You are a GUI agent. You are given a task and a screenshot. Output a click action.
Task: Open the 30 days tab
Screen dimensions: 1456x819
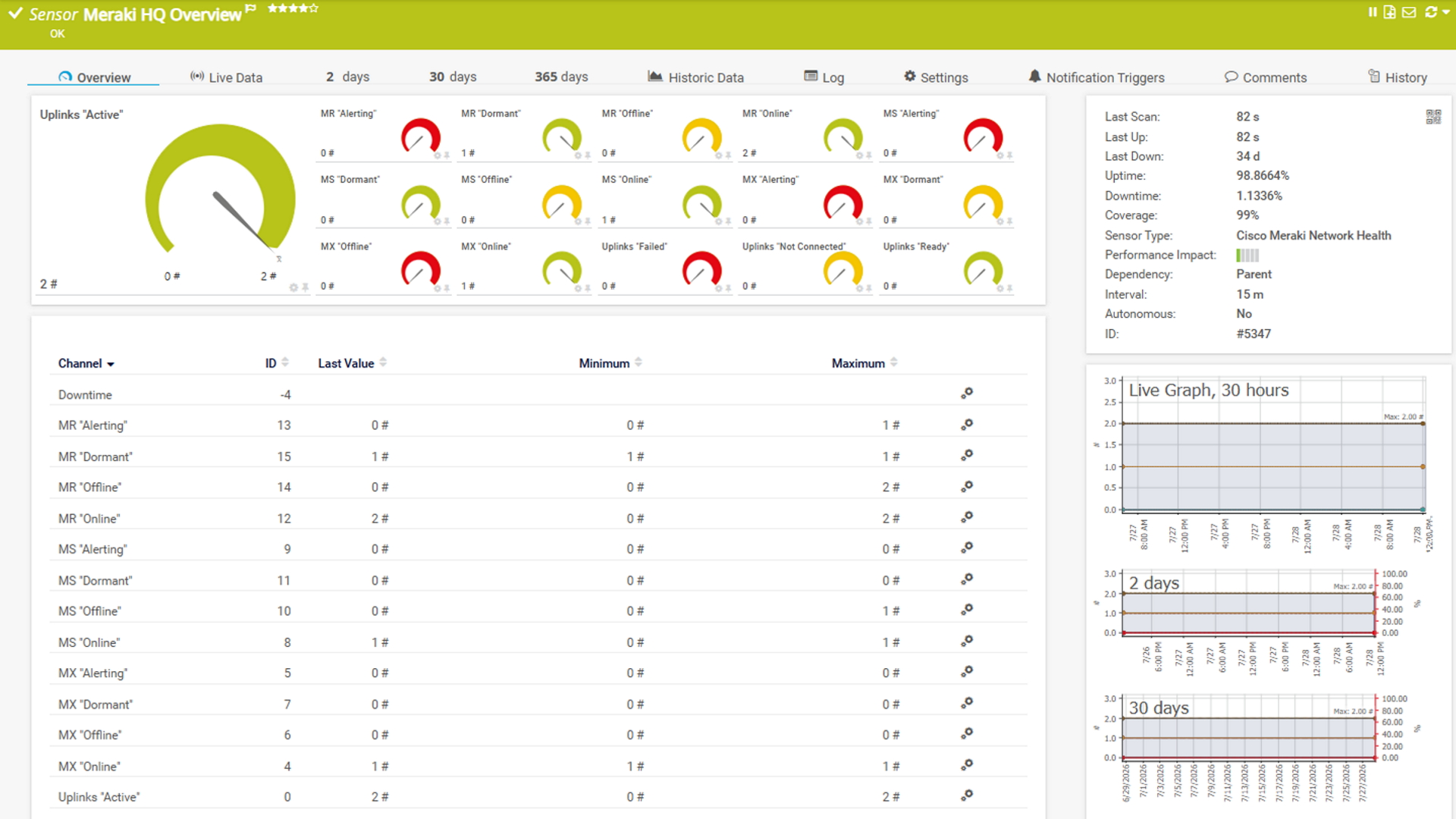click(x=453, y=77)
